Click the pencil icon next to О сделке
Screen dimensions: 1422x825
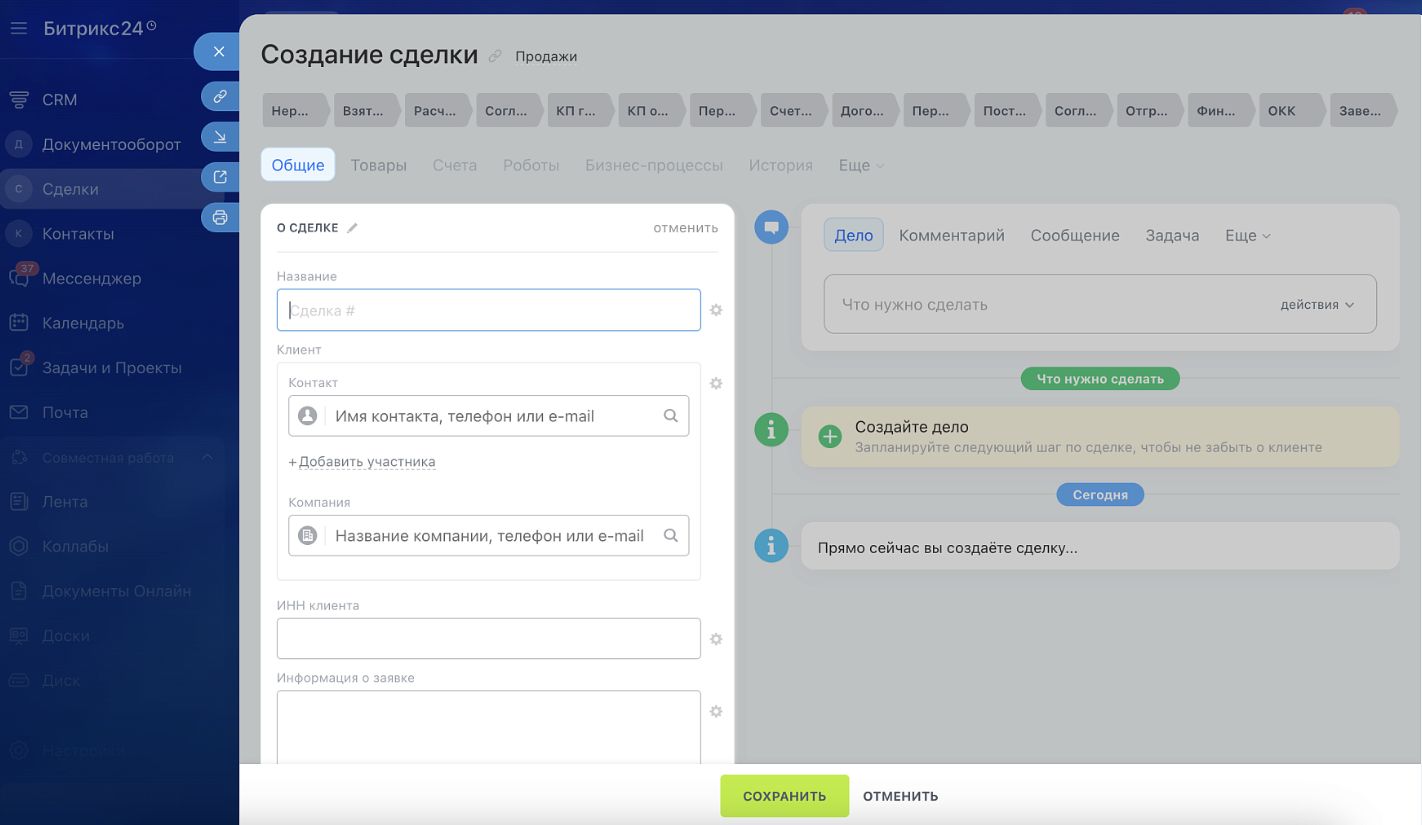[352, 228]
